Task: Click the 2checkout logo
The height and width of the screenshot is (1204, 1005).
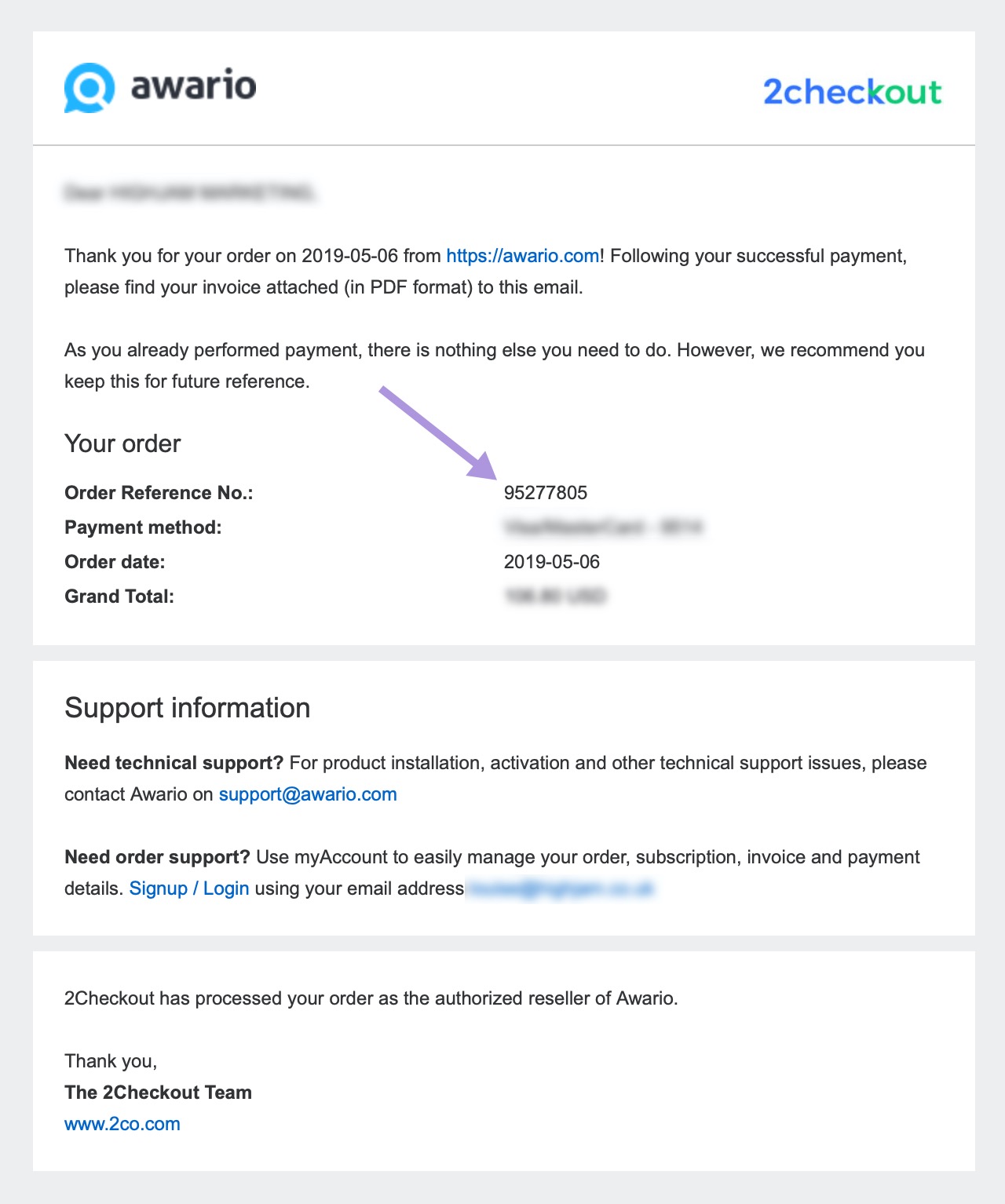Action: point(853,92)
